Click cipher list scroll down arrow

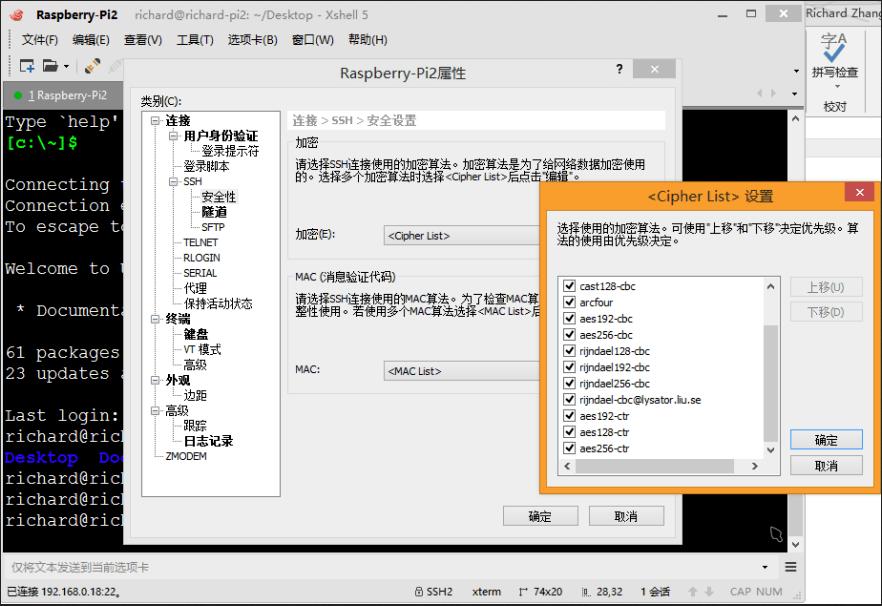(x=771, y=450)
